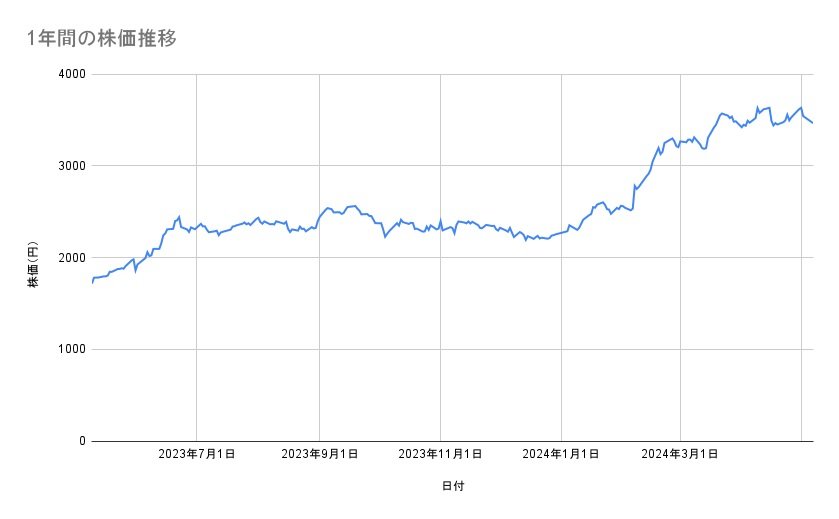Select the 2024年1月1日 date label
The image size is (839, 519).
pyautogui.click(x=561, y=454)
